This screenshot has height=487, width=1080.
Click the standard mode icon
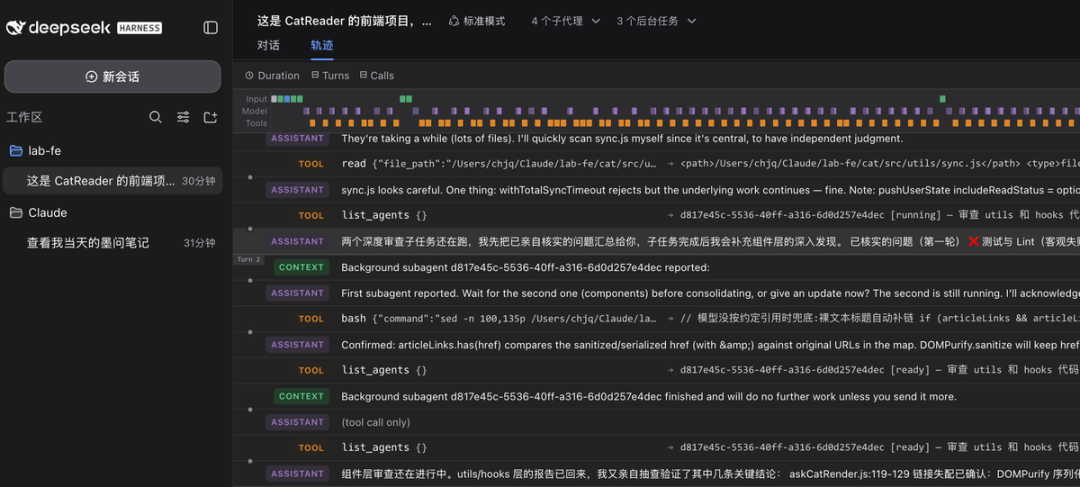[x=454, y=21]
